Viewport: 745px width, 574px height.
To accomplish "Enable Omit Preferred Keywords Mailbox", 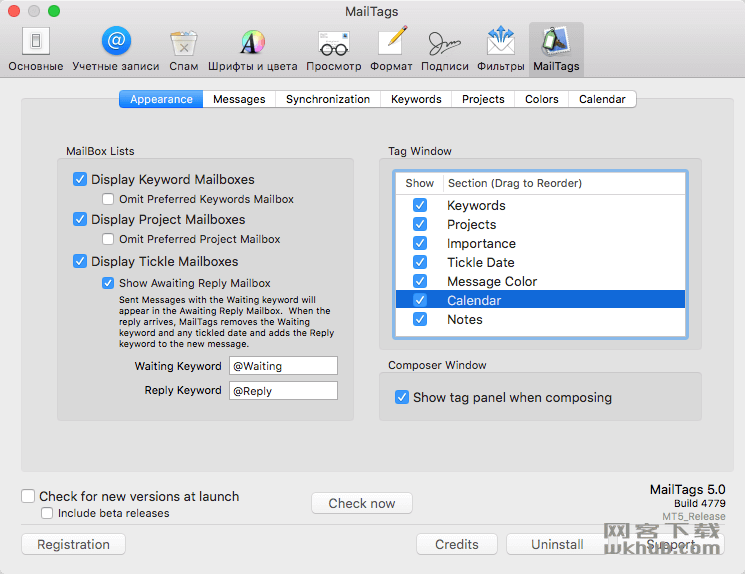I will 108,199.
